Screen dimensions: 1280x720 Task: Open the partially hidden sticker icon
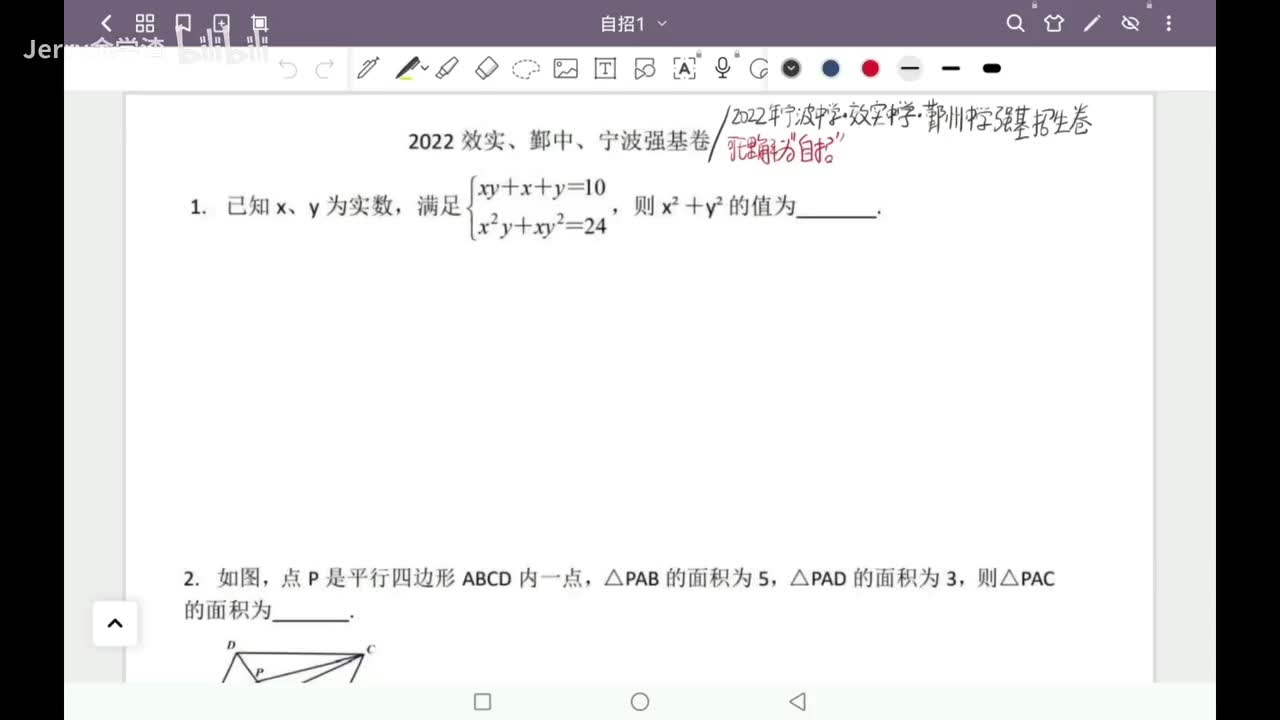tap(759, 68)
